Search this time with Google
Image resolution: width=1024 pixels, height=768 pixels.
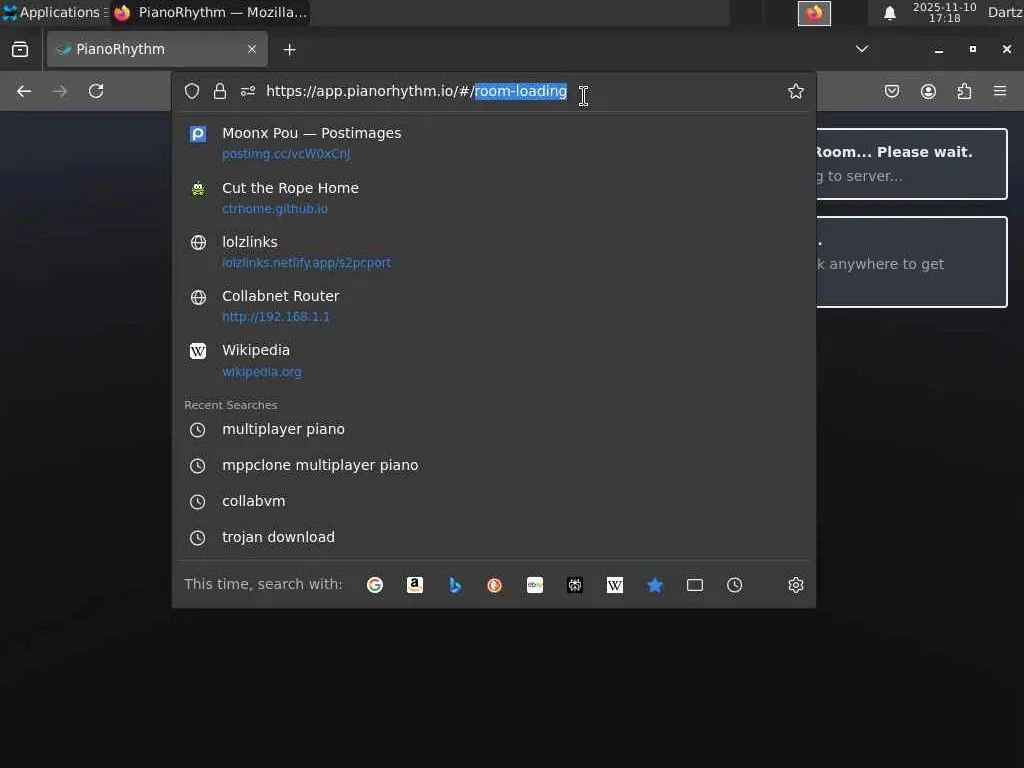375,585
